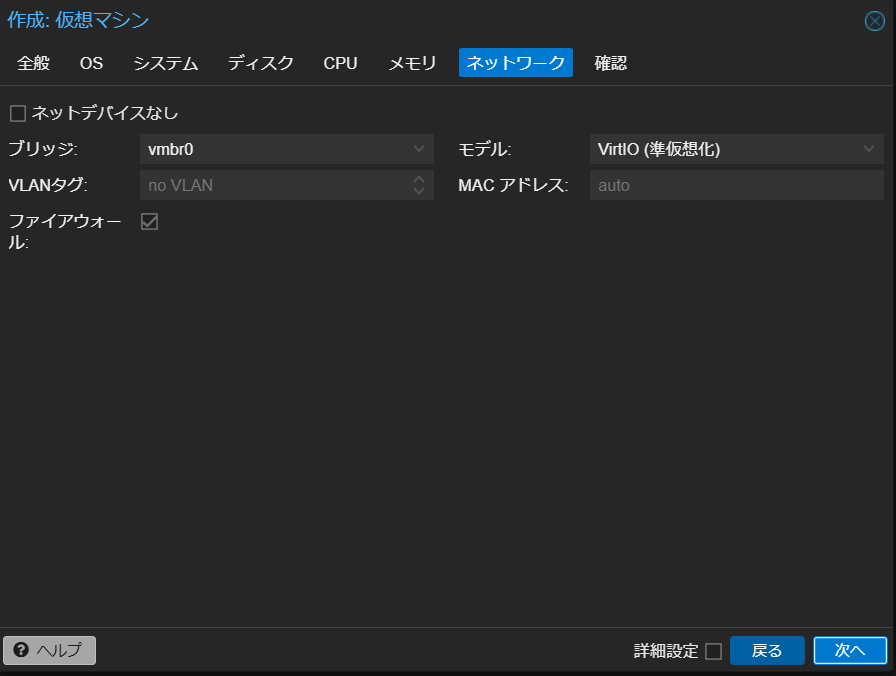Image resolution: width=896 pixels, height=676 pixels.
Task: Increase the VLANタグ value with up arrow
Action: click(x=419, y=179)
